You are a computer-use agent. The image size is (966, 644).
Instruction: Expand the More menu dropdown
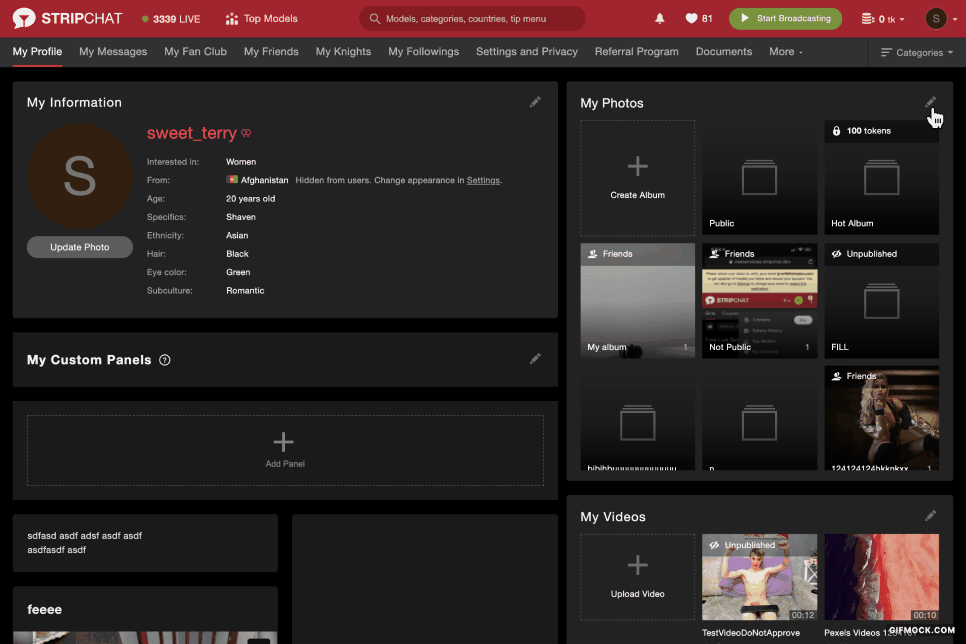[x=785, y=52]
